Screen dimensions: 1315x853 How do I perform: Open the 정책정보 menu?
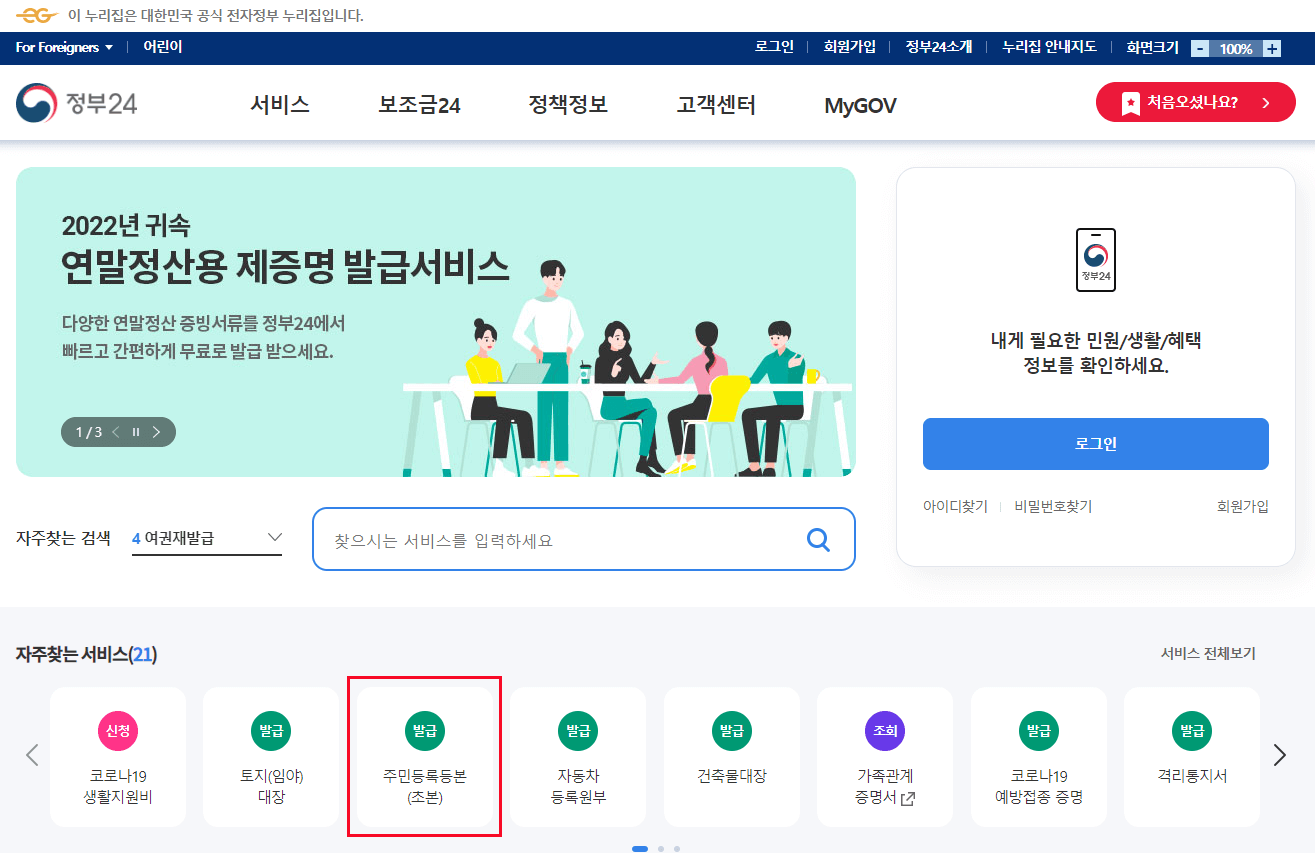568,104
